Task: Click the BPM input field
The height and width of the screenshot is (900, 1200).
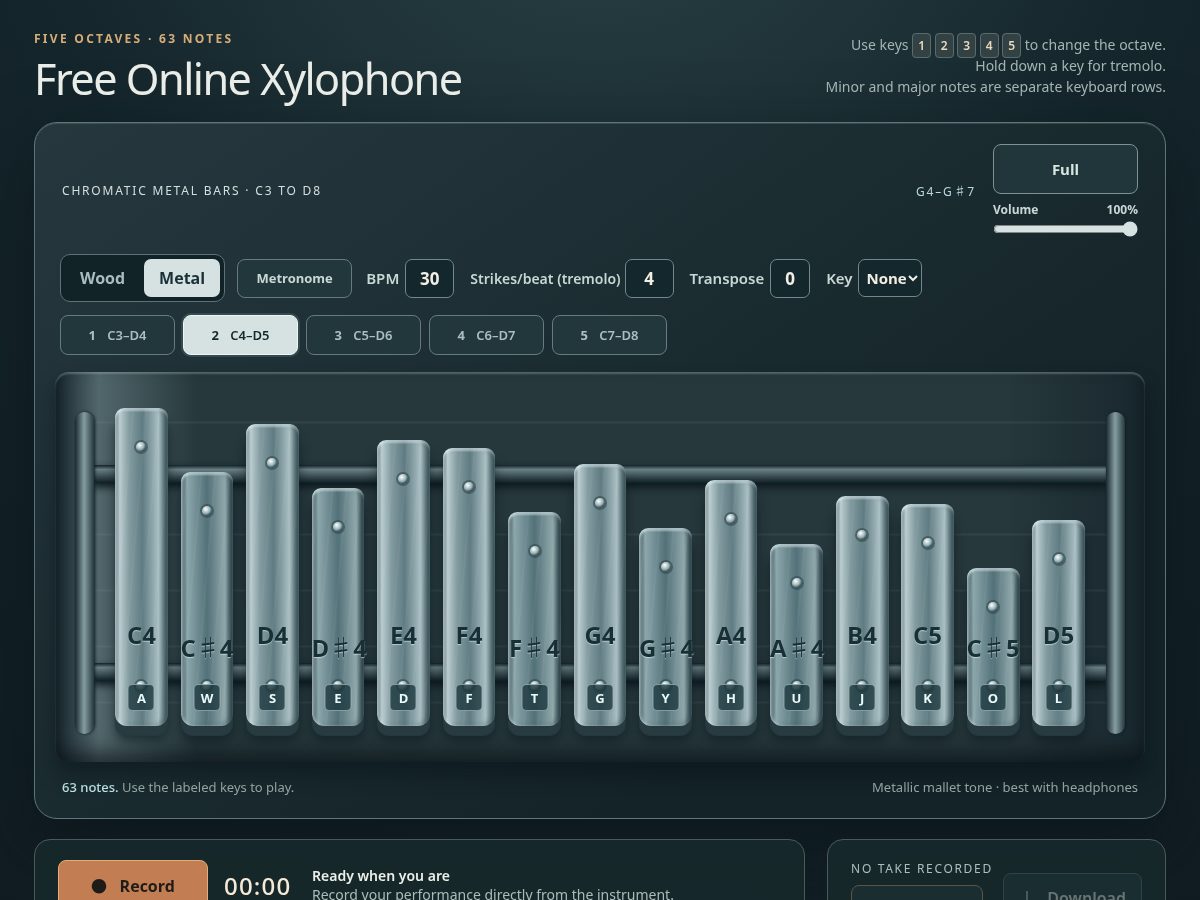Action: [x=429, y=278]
